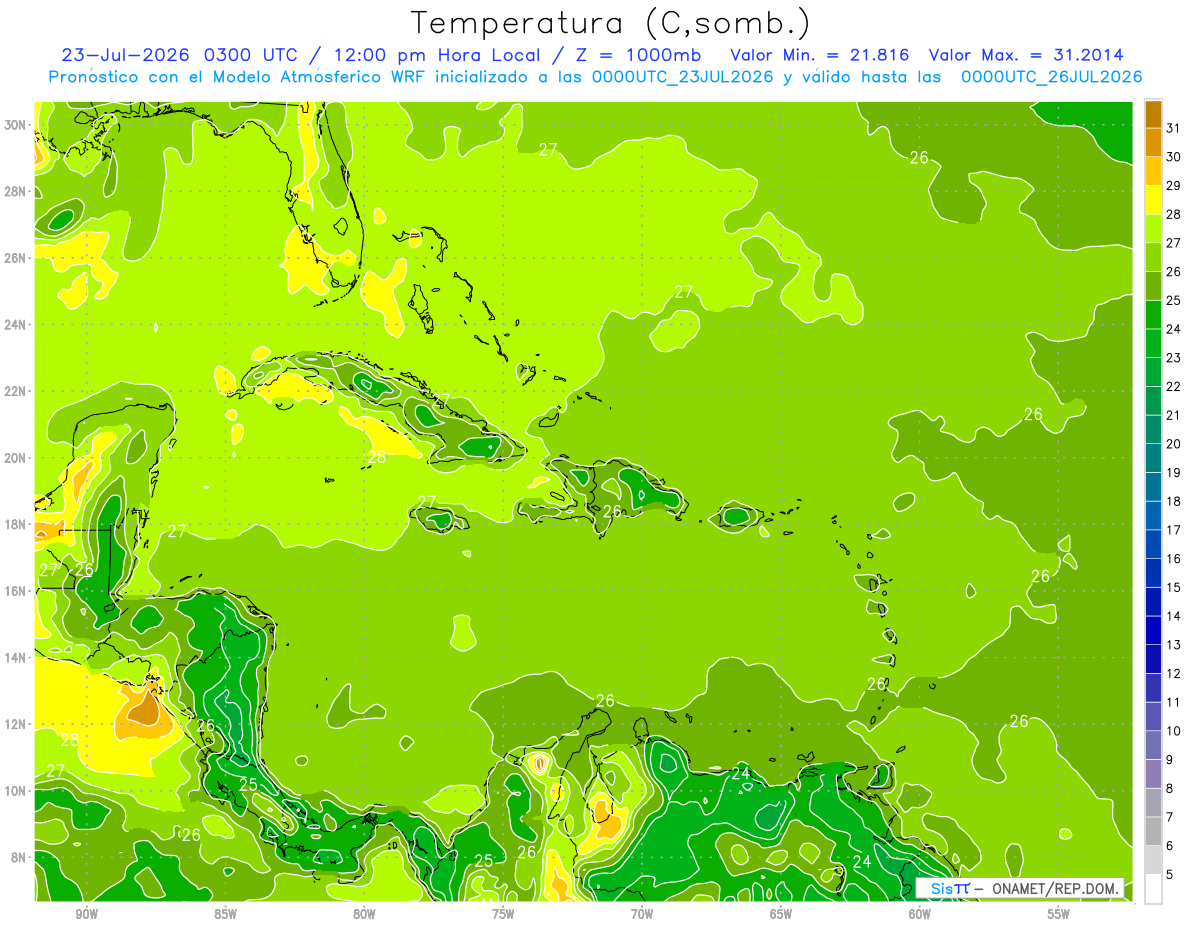Screen dimensions: 1200x927
Task: Click the '14N' latitude axis label
Action: coord(16,658)
